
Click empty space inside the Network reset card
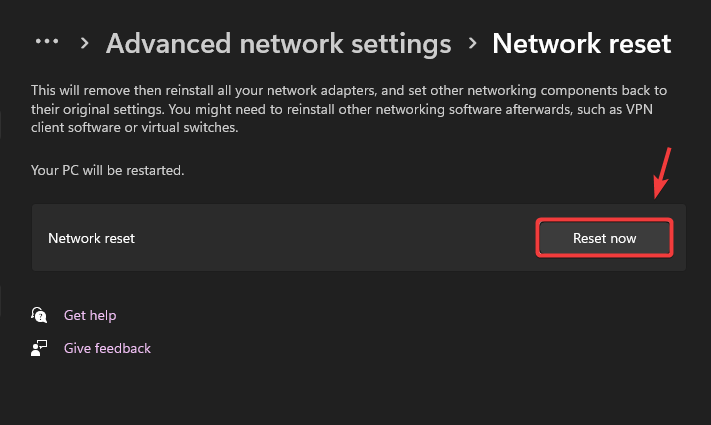(330, 239)
